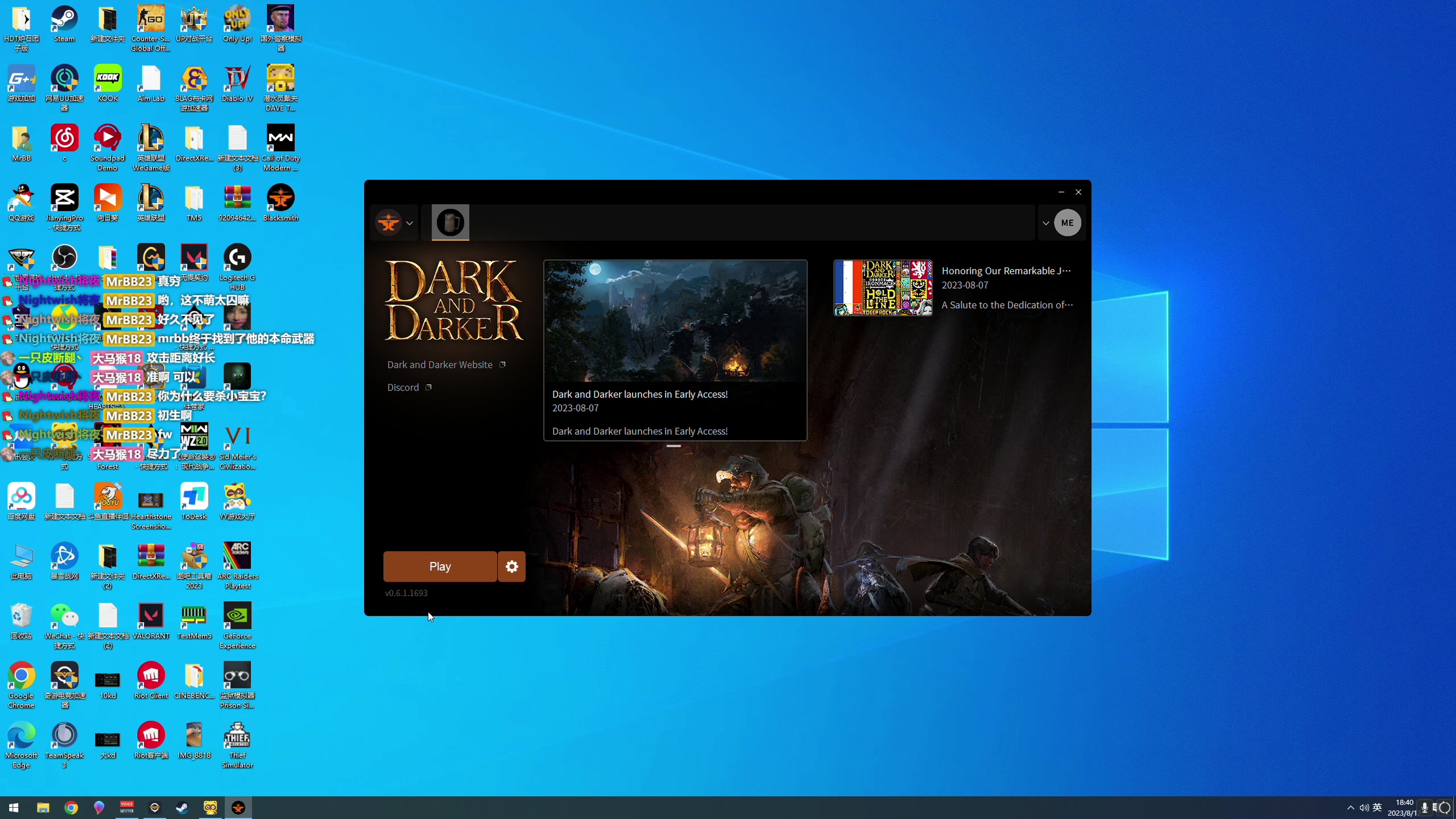
Task: Select the Blacksmith desktop shortcut
Action: pos(280,204)
